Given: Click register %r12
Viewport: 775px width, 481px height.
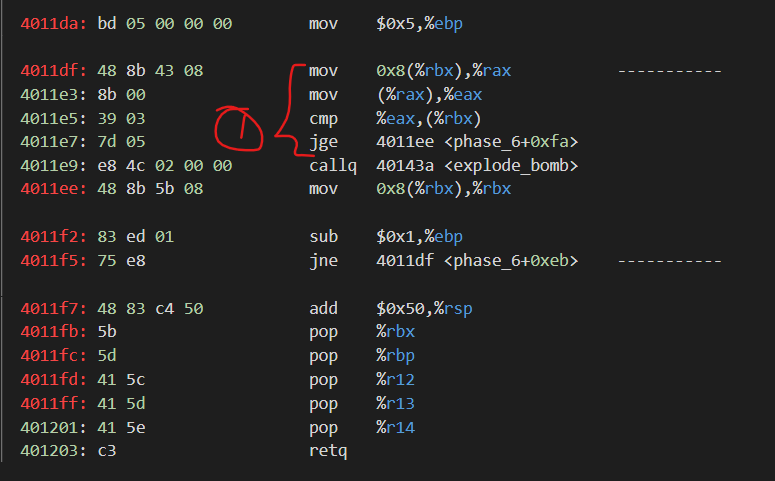Looking at the screenshot, I should tap(395, 379).
